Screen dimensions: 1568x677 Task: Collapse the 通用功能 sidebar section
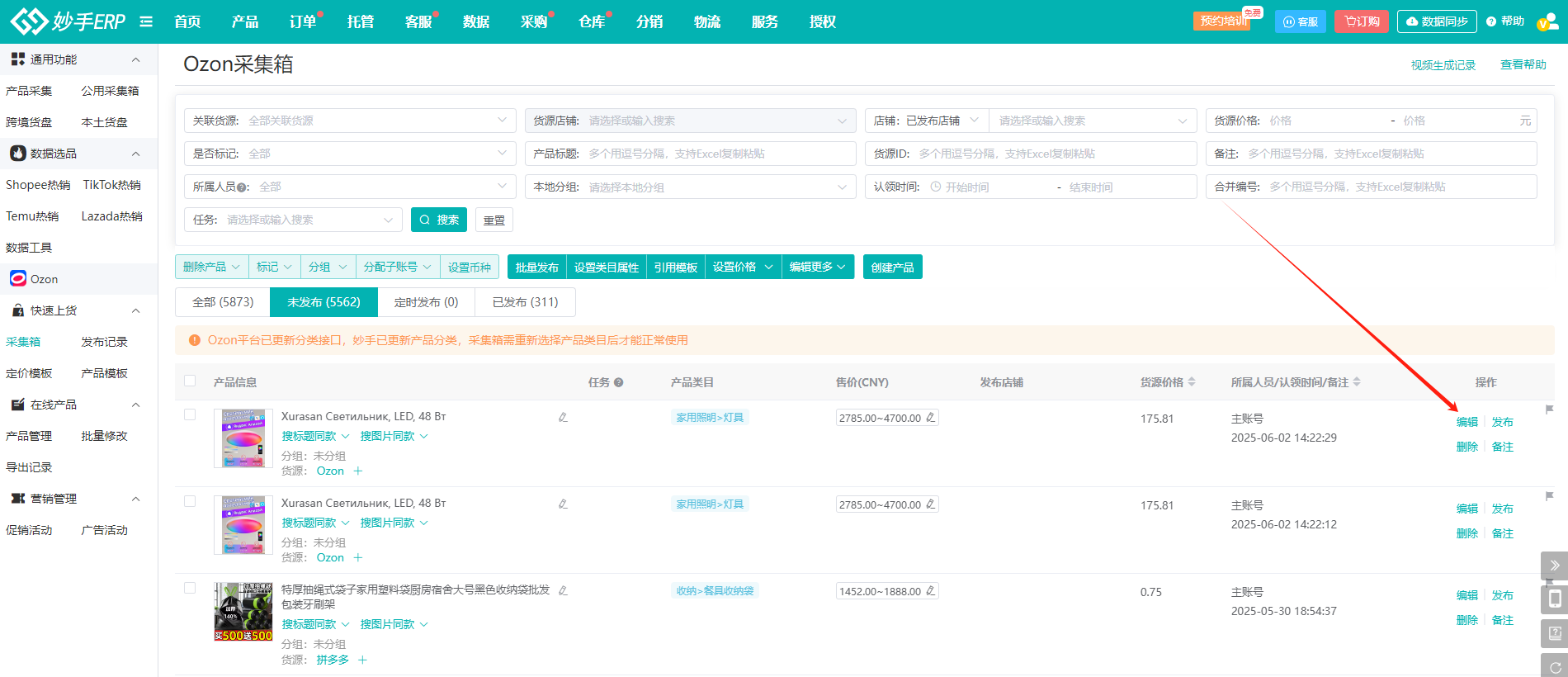136,59
